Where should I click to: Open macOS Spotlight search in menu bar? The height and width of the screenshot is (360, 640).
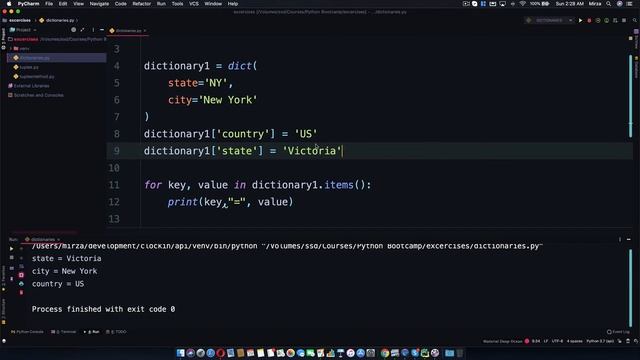(609, 4)
